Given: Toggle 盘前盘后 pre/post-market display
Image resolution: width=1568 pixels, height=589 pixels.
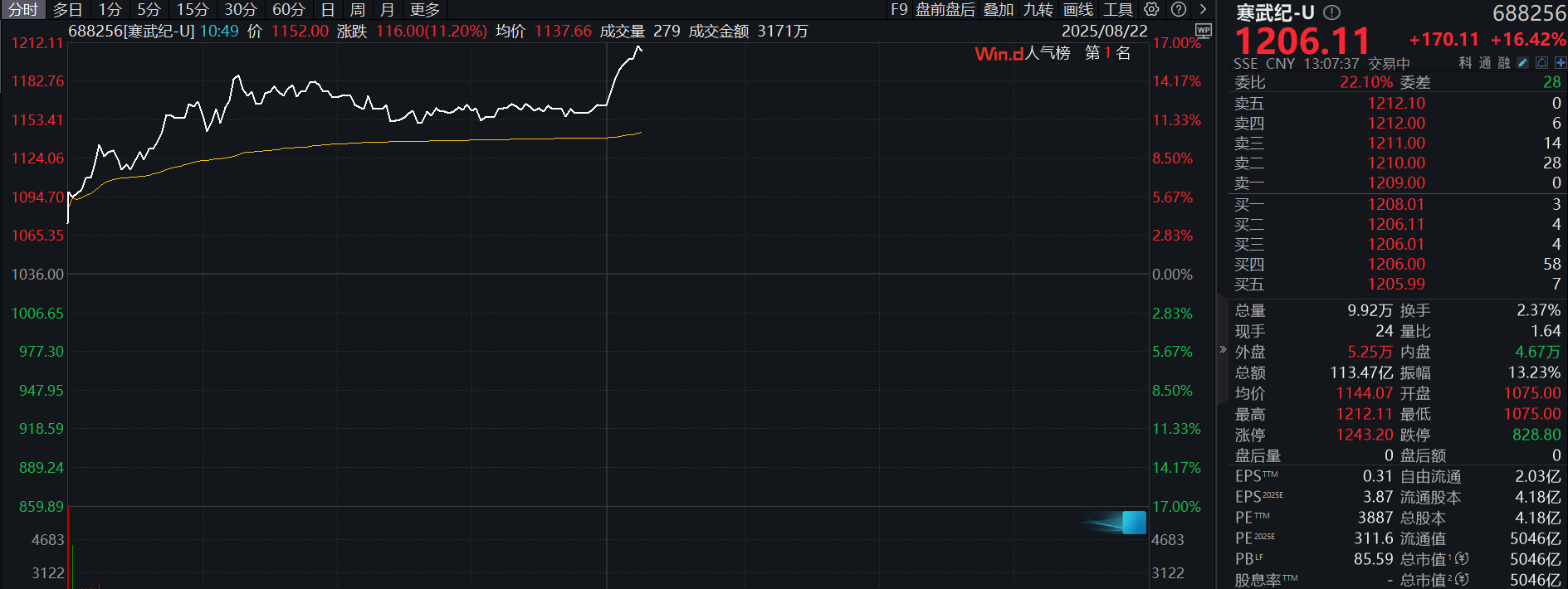Looking at the screenshot, I should click(945, 9).
